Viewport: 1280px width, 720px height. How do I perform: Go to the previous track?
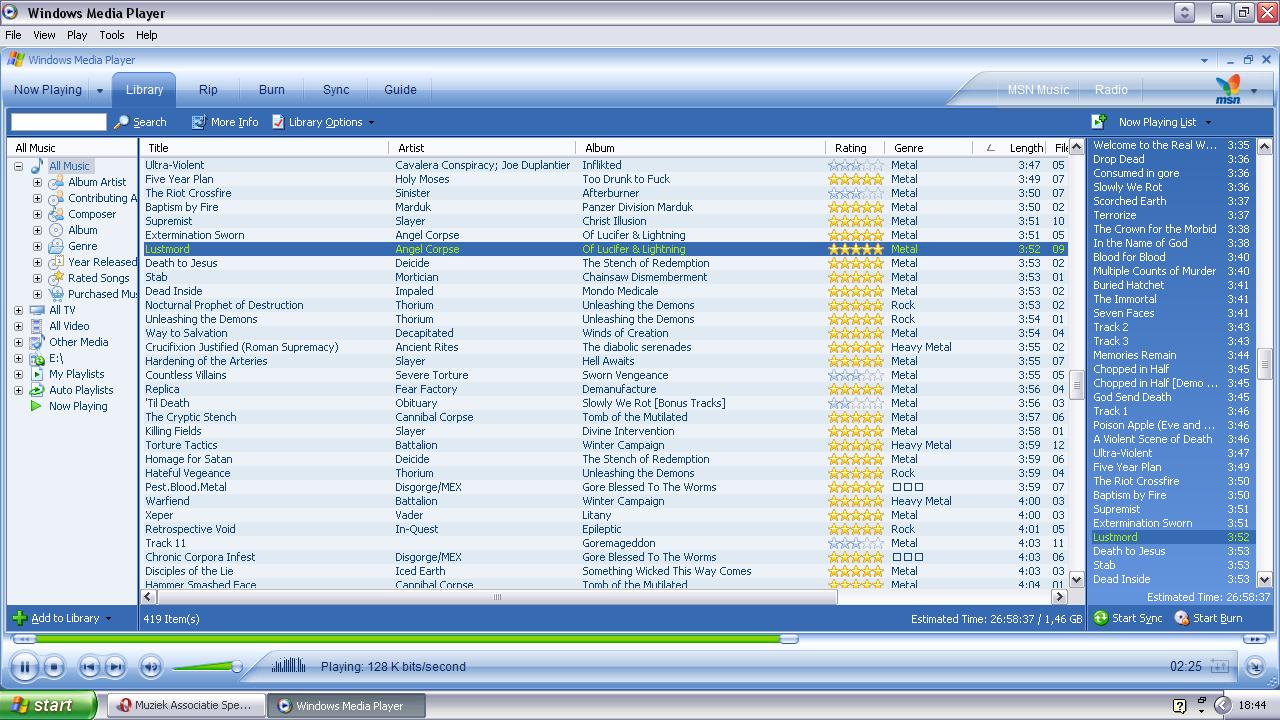tap(89, 666)
